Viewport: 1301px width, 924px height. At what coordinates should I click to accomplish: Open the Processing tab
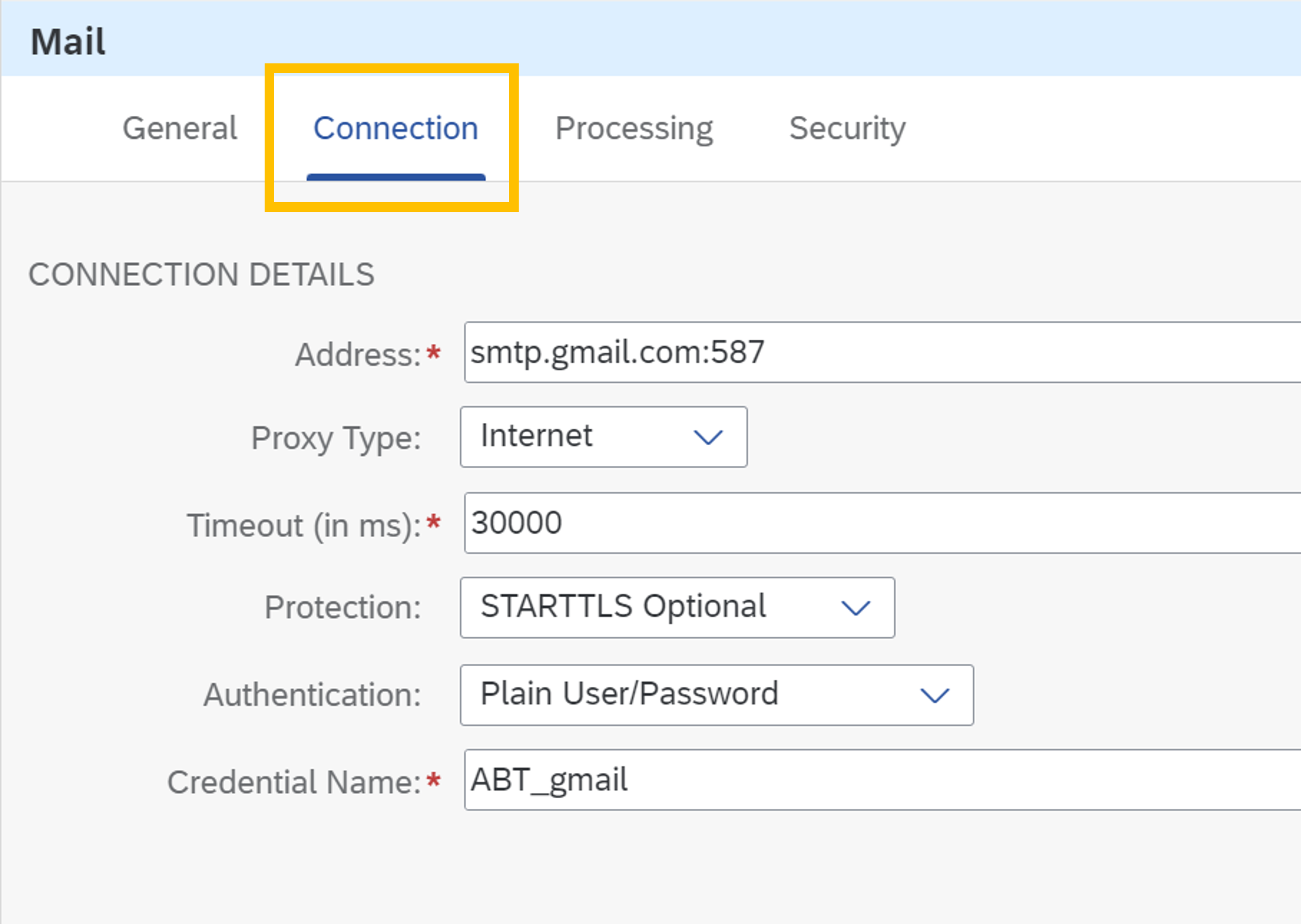click(x=634, y=129)
